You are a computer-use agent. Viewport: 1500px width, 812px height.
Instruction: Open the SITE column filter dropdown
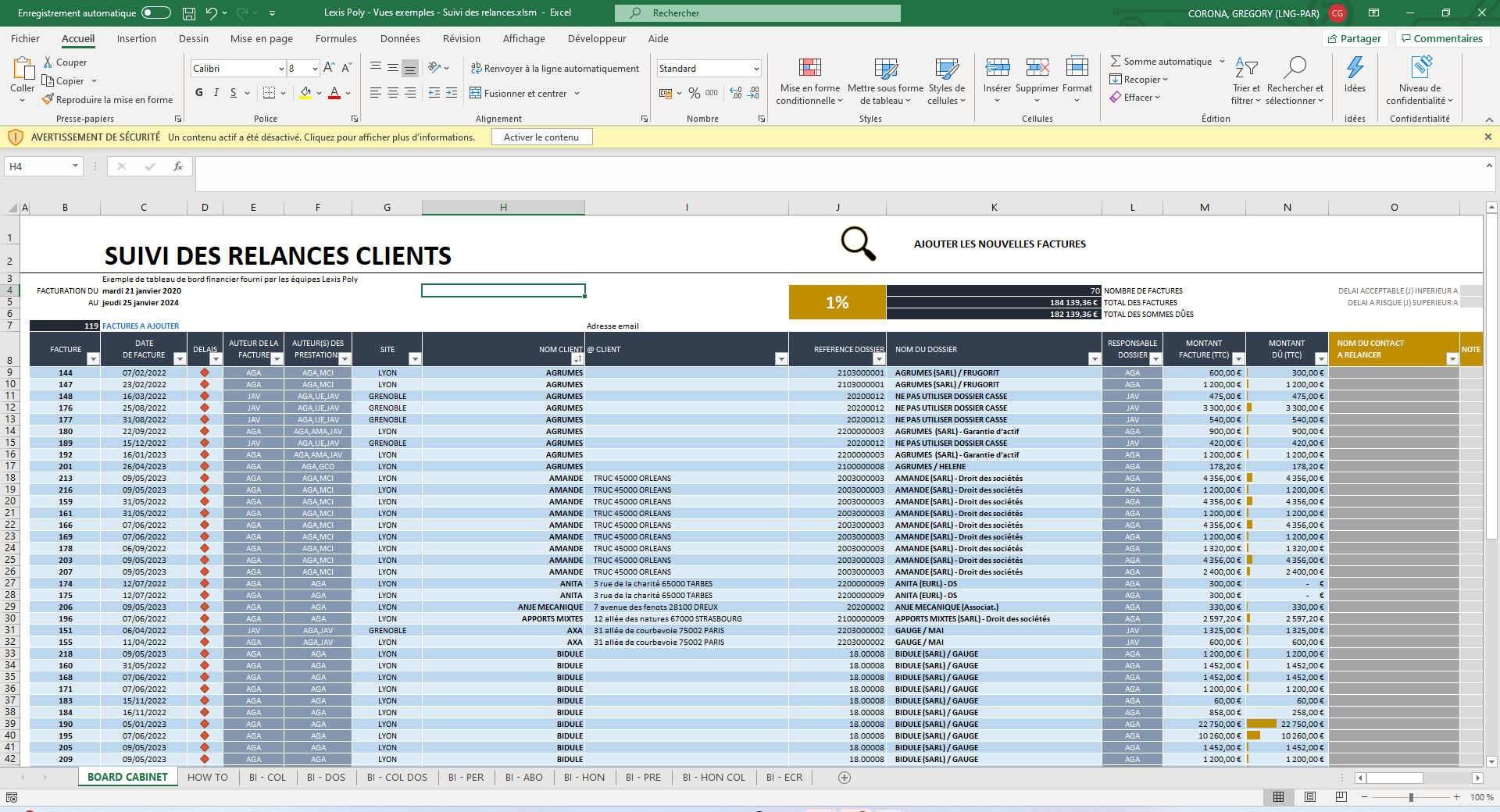point(415,359)
